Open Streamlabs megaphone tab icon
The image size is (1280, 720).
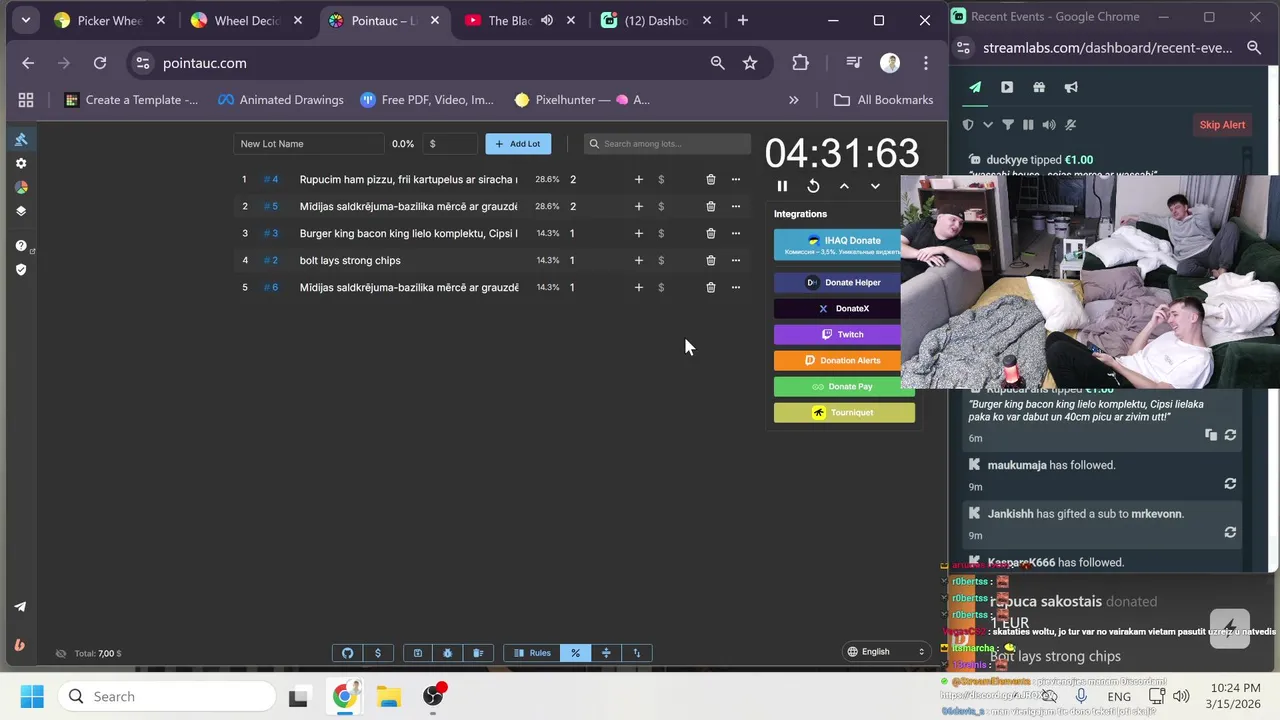pos(1071,87)
